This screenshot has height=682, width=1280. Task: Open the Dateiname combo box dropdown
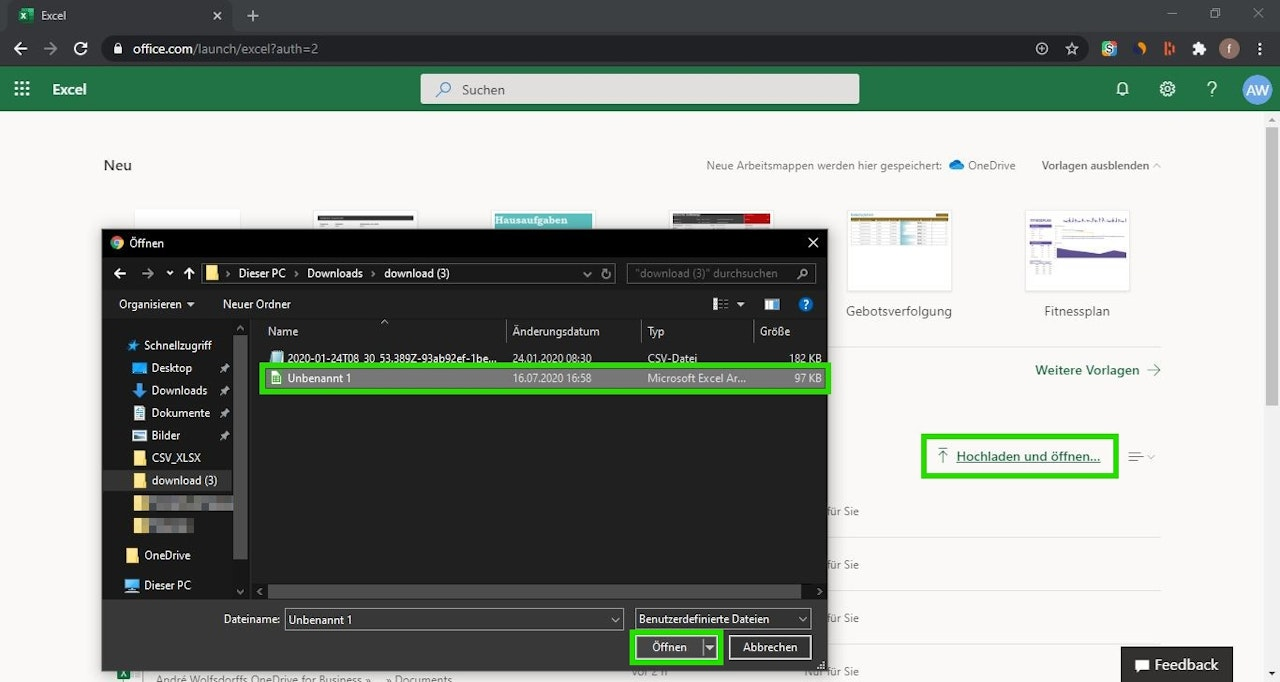pos(615,620)
